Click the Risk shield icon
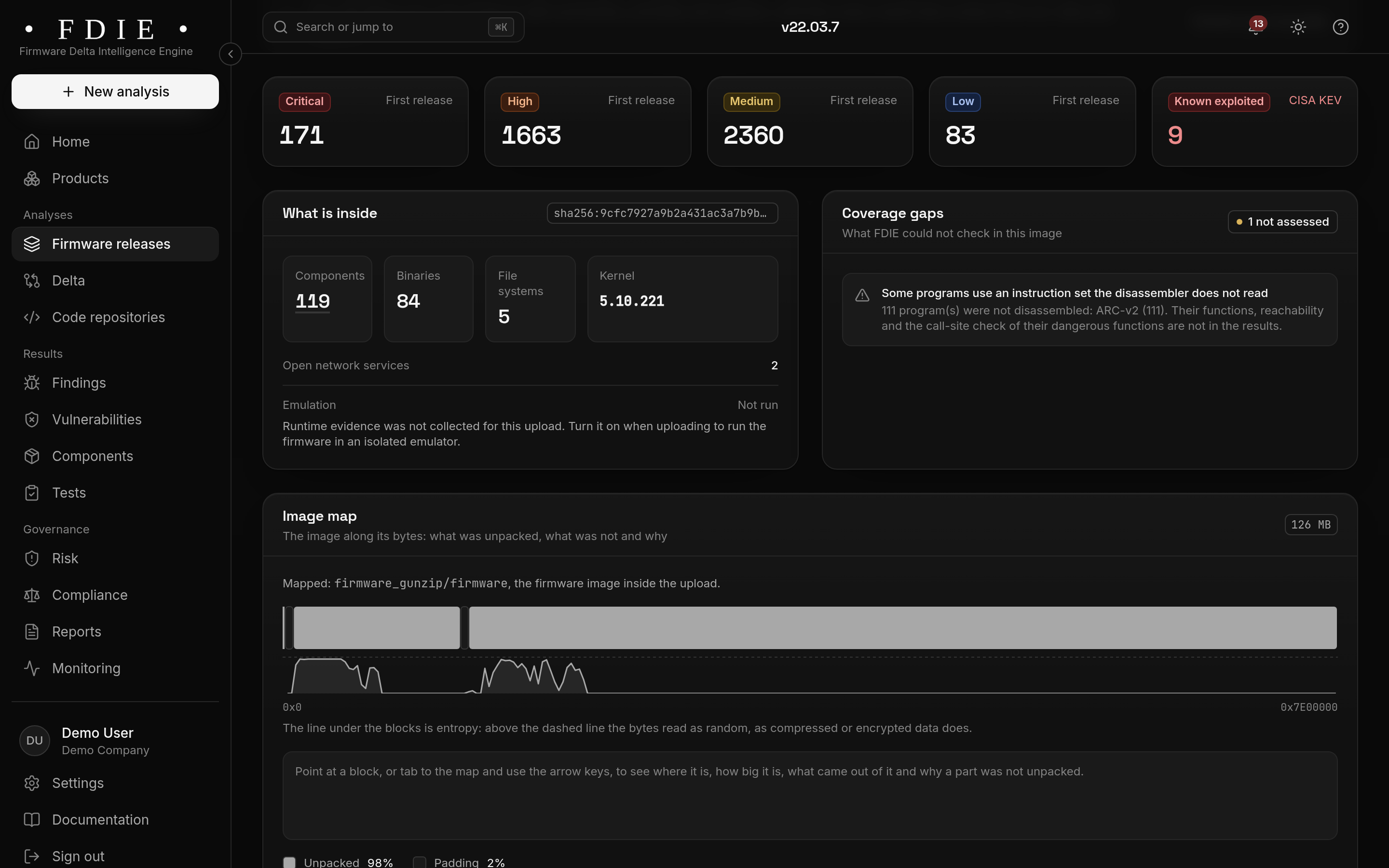This screenshot has height=868, width=1389. pos(31,558)
